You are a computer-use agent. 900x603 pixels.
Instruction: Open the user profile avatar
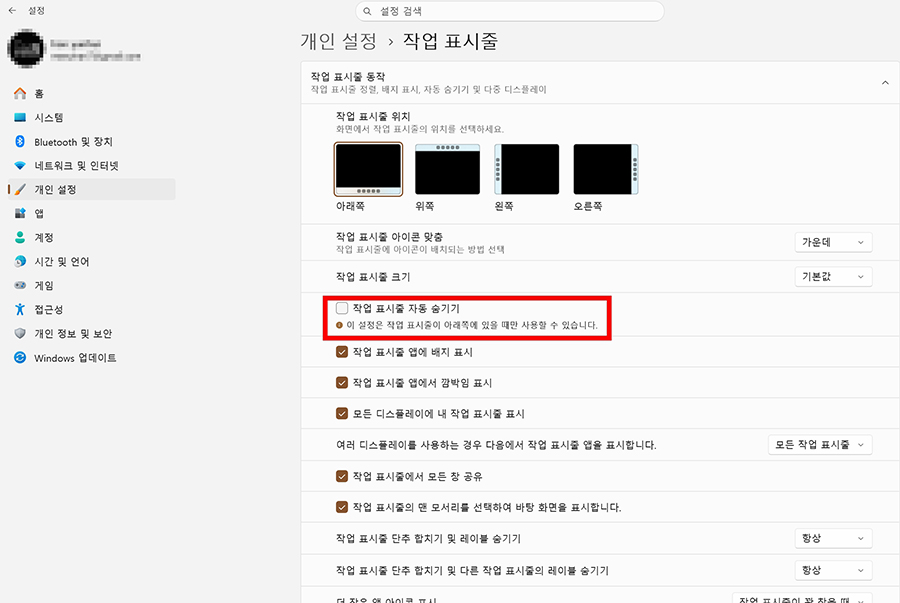tap(26, 49)
